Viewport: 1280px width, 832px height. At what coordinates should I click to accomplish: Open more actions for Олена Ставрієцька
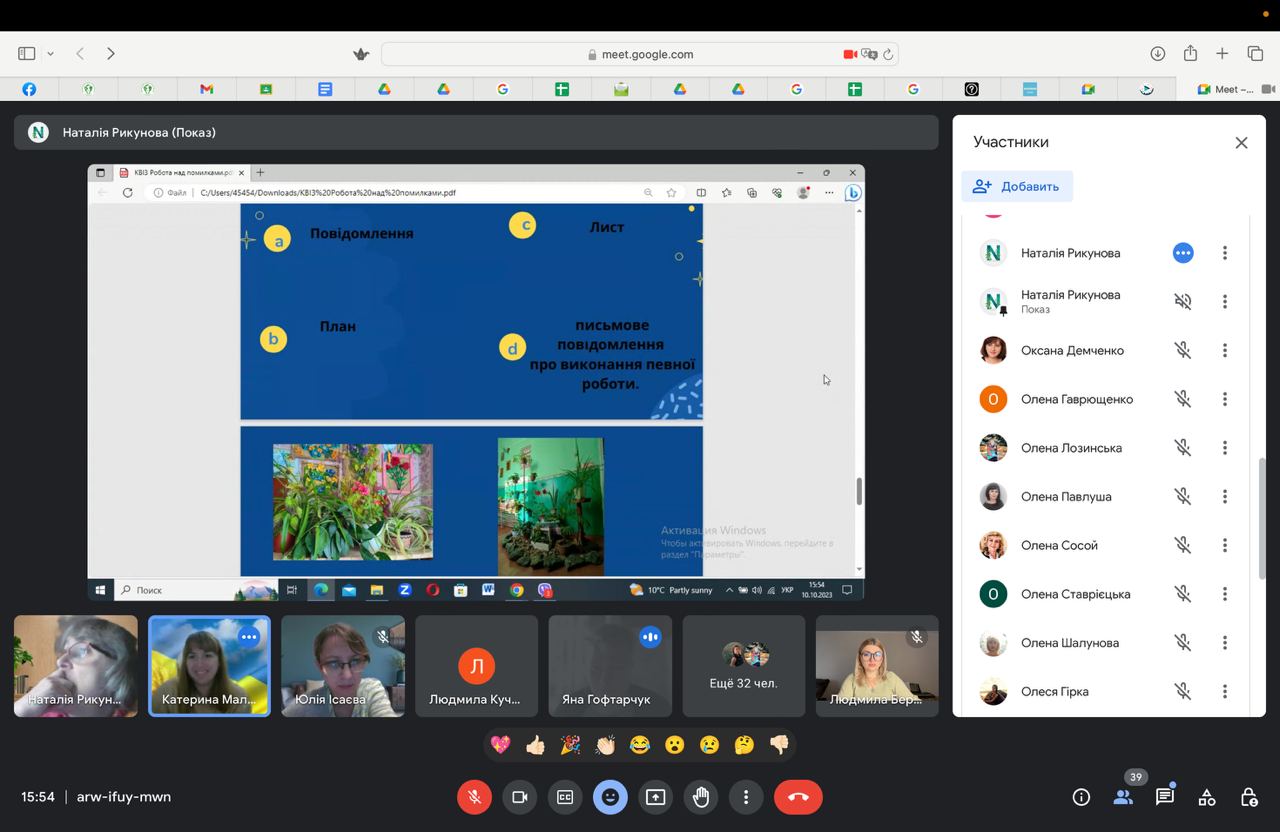[x=1225, y=594]
